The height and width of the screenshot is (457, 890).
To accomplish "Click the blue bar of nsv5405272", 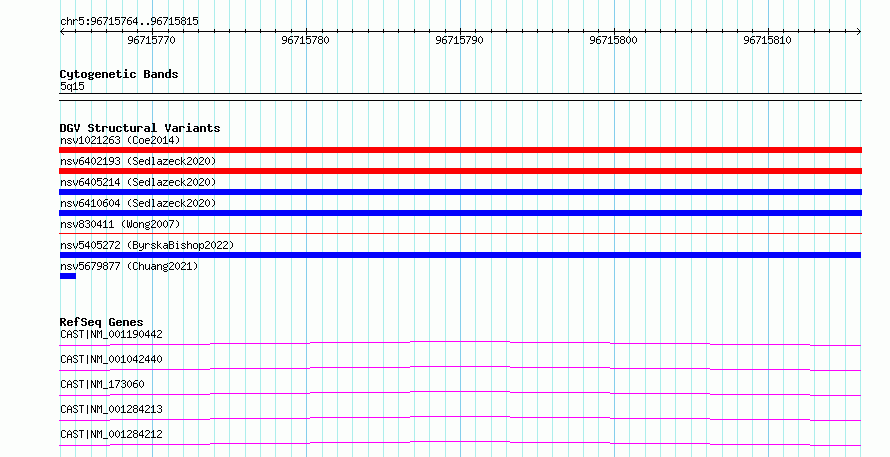I will click(x=460, y=255).
